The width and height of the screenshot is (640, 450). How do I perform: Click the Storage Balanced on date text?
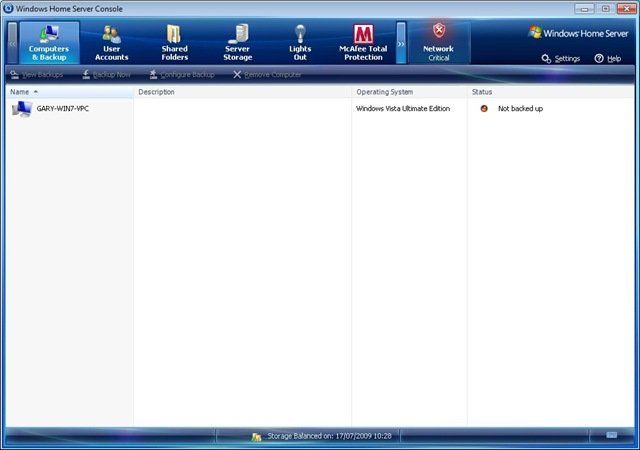(329, 436)
